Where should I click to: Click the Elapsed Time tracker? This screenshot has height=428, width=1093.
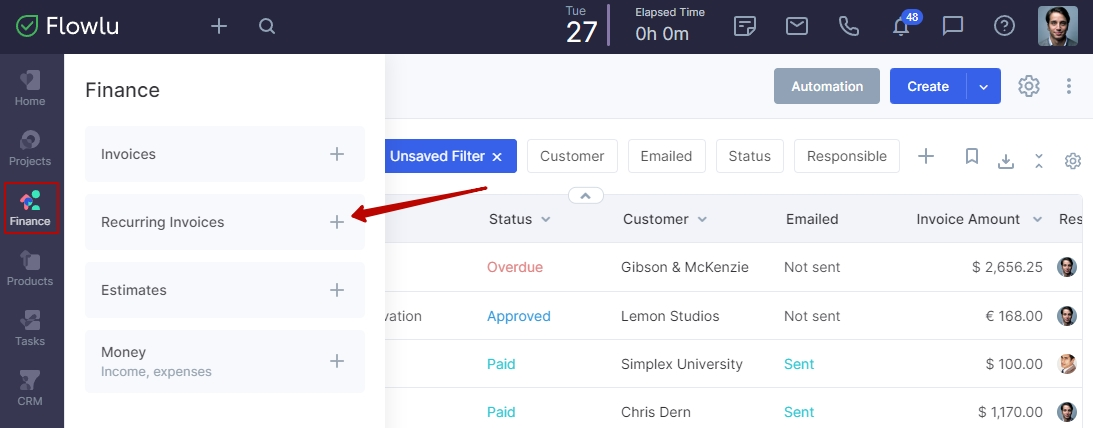click(x=669, y=25)
